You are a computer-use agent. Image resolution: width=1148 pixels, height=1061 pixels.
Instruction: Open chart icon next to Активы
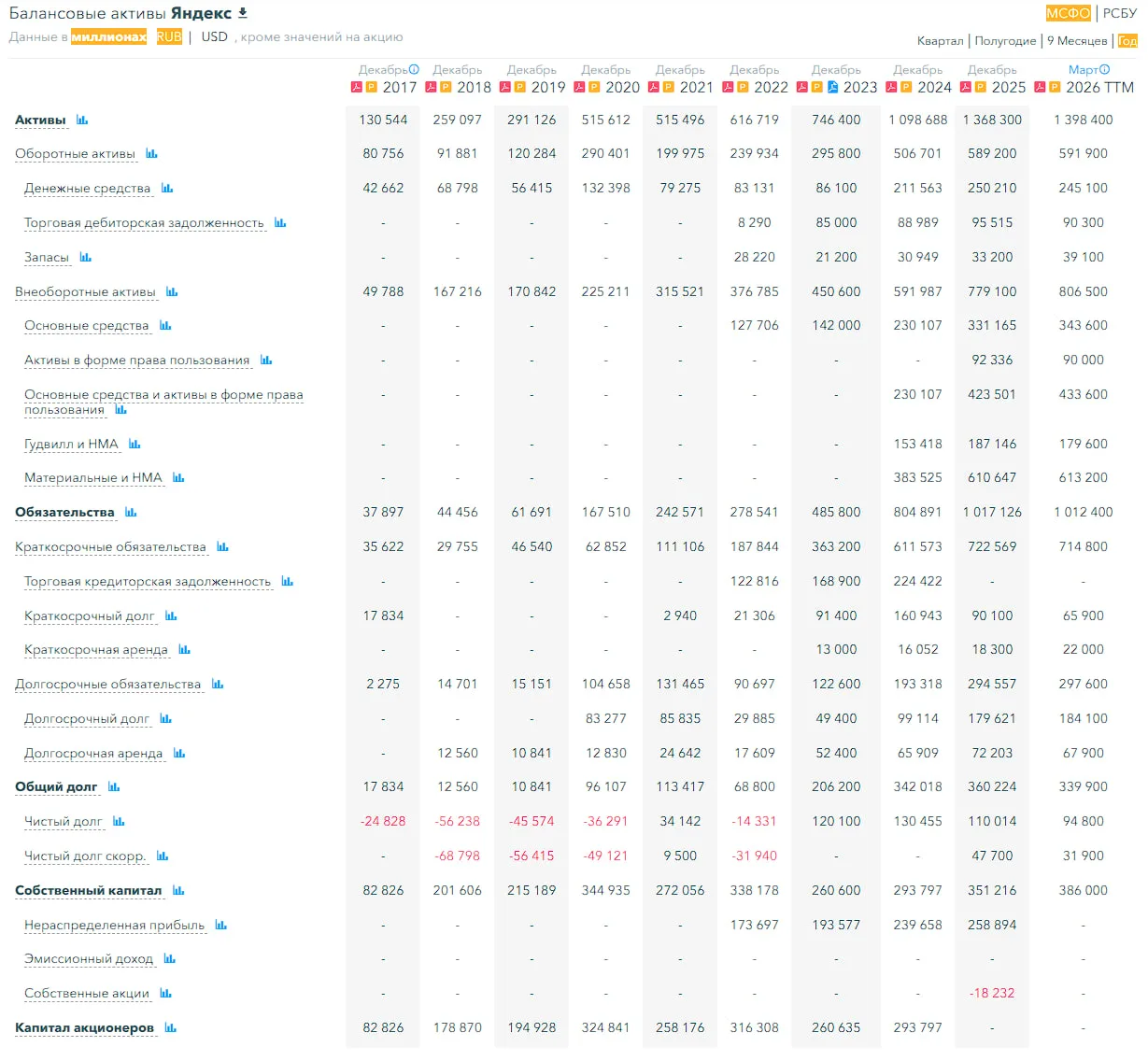tap(82, 120)
